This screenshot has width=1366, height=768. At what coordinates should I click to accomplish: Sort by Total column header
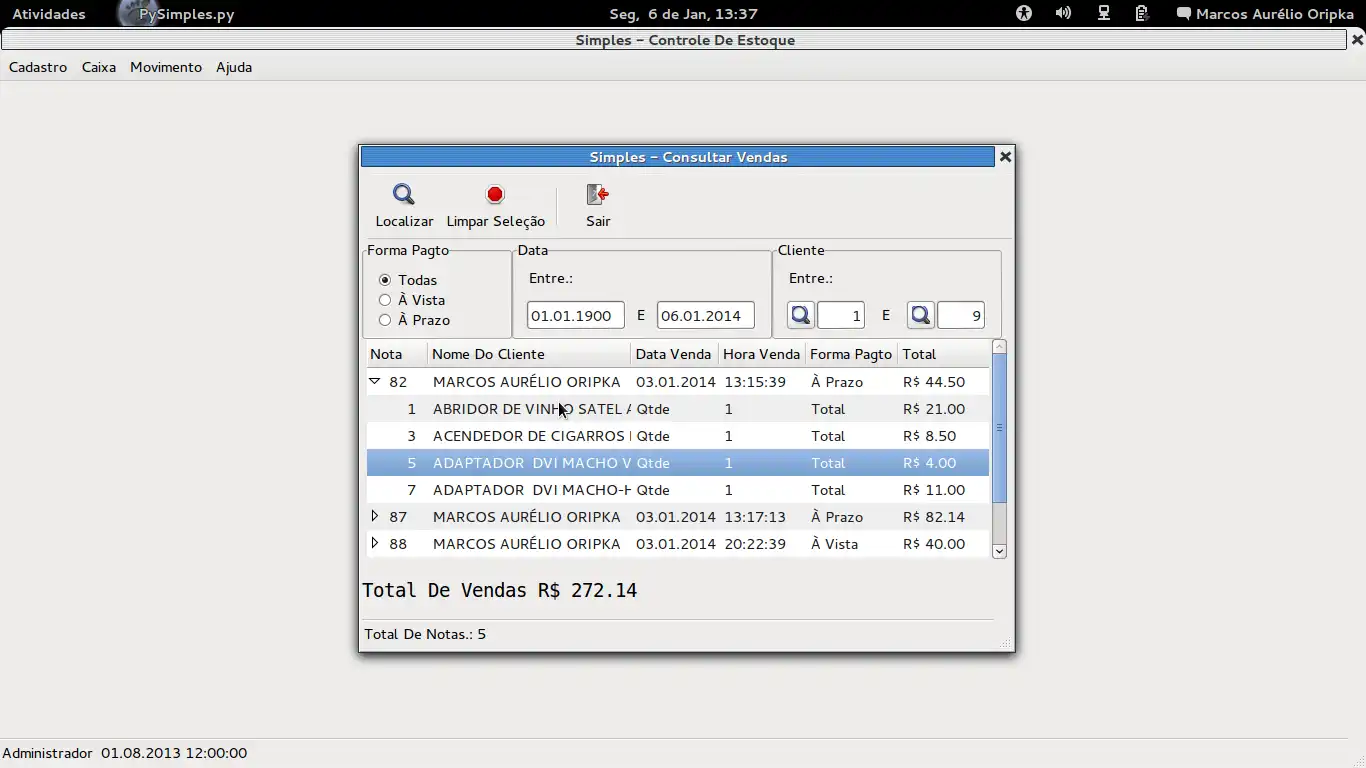[943, 354]
